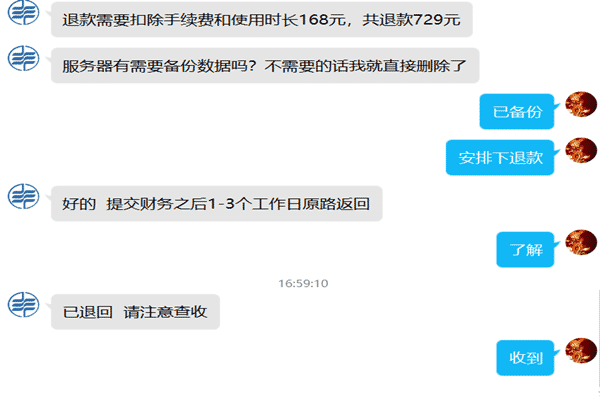Click the support avatar beside 已退回 请注意查收
Image resolution: width=600 pixels, height=400 pixels.
click(x=23, y=304)
